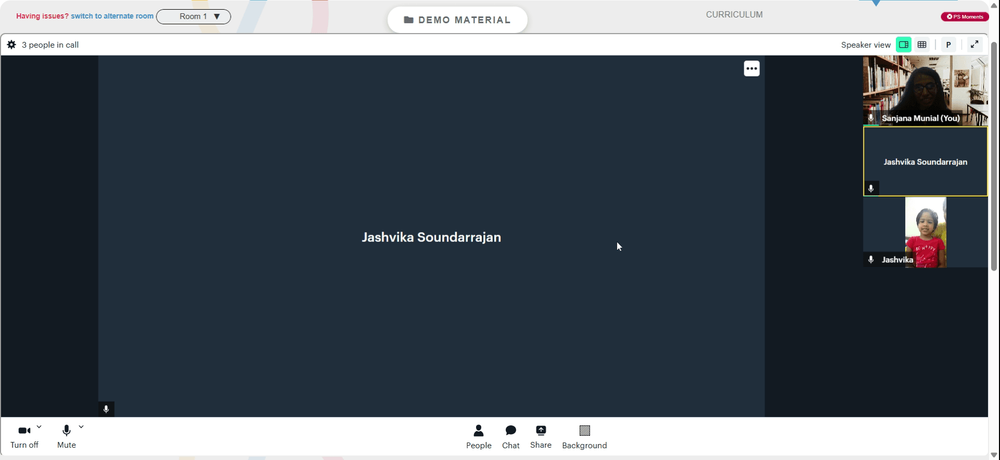This screenshot has height=460, width=1000.
Task: Open three-dots menu on main video
Action: click(752, 68)
